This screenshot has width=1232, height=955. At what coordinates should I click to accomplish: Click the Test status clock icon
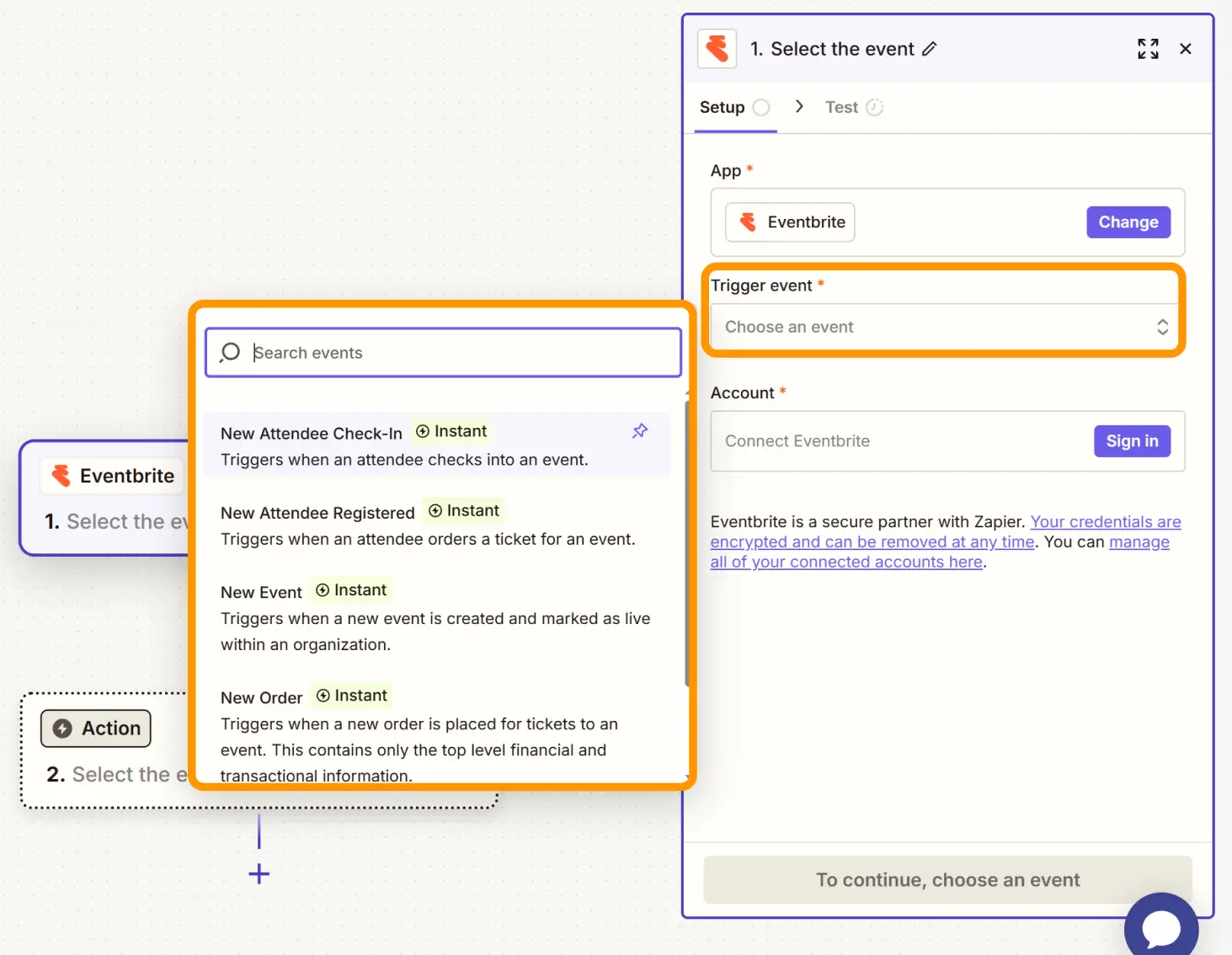(875, 107)
